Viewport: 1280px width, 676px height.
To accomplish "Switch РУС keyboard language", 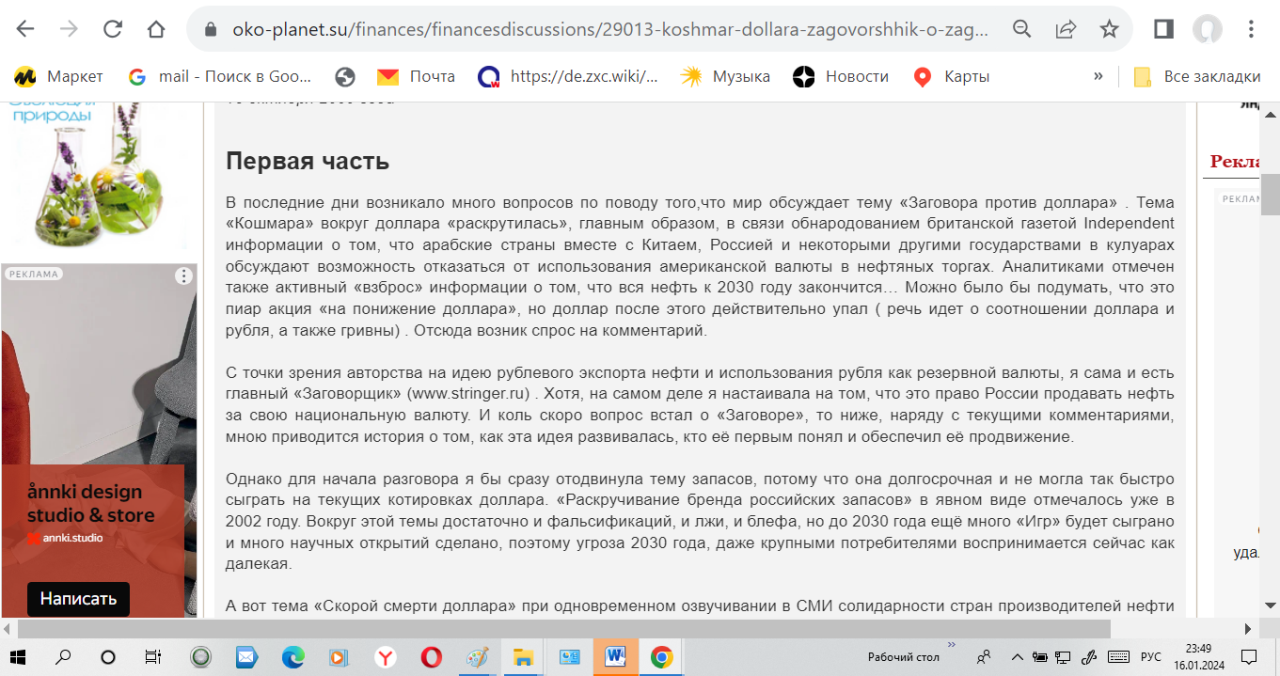I will tap(1151, 657).
